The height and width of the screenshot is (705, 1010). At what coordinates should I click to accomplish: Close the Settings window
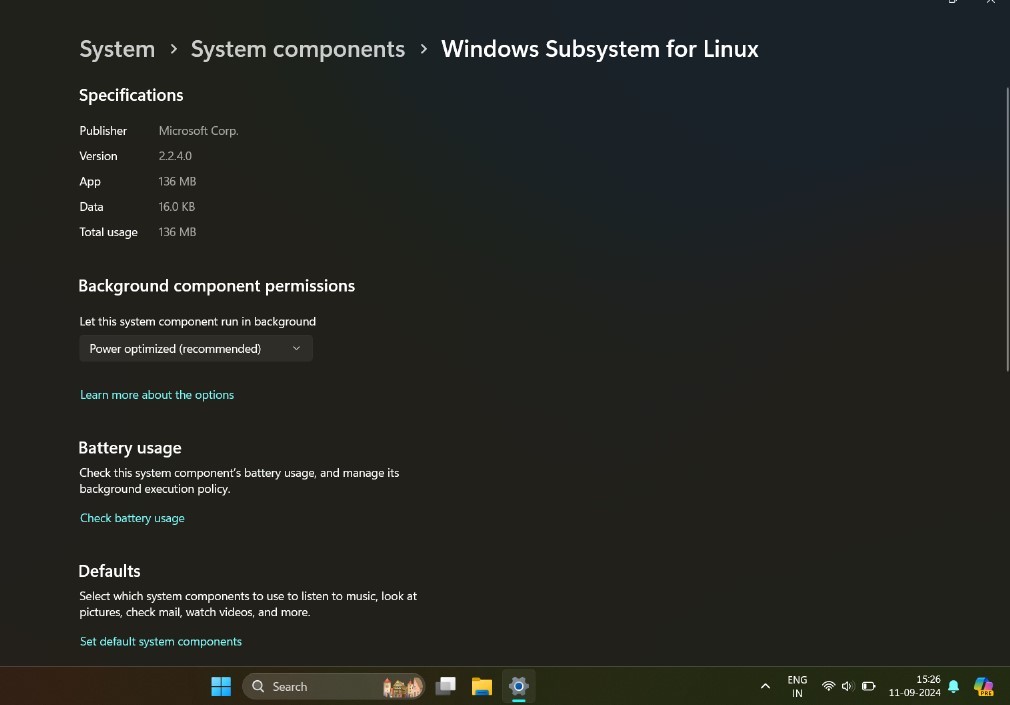click(x=991, y=2)
